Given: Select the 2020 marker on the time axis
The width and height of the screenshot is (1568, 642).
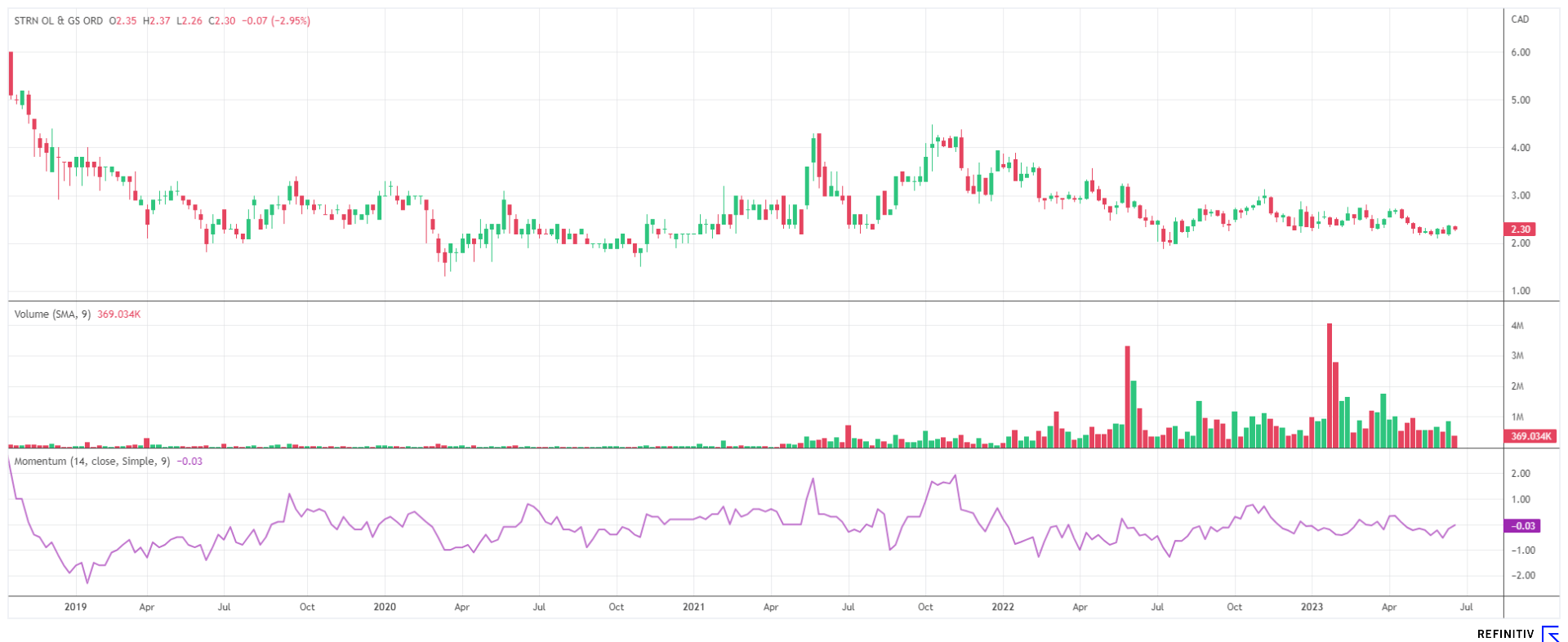Looking at the screenshot, I should (385, 607).
